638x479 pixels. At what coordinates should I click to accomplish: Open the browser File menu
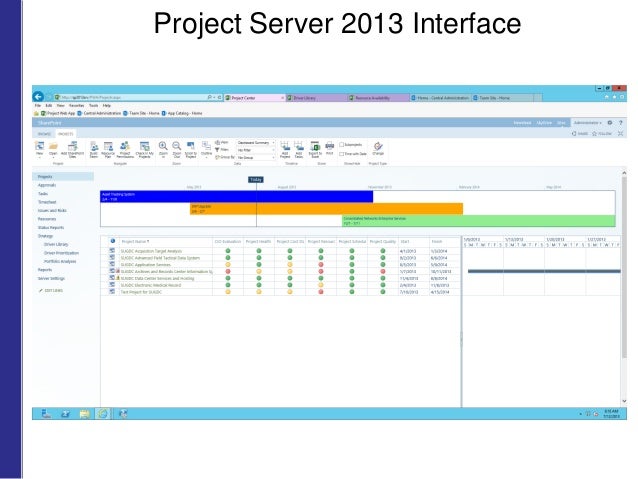38,105
